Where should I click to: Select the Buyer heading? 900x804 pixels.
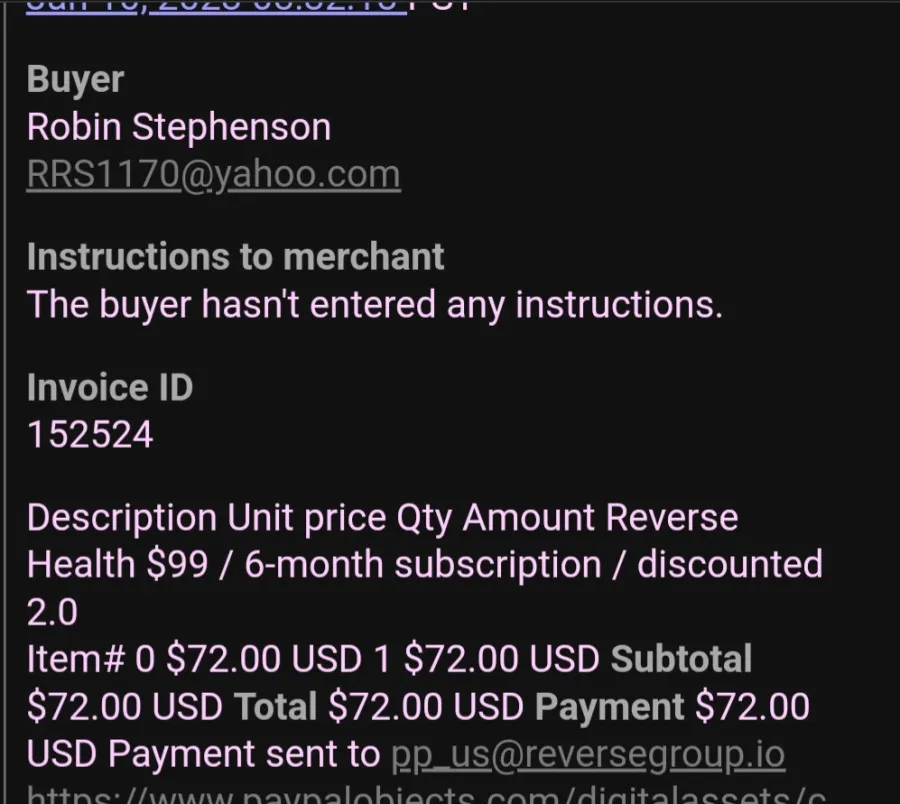(75, 79)
